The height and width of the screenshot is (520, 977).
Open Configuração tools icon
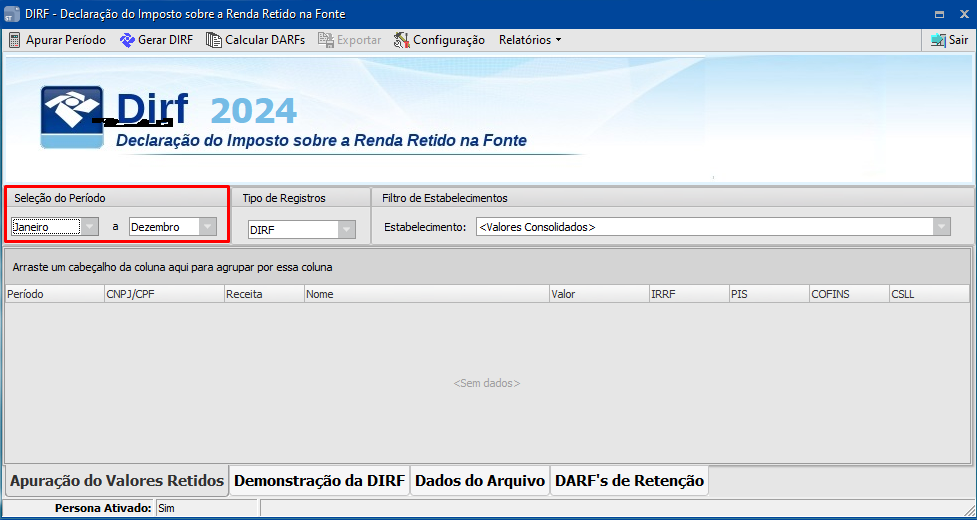click(401, 40)
